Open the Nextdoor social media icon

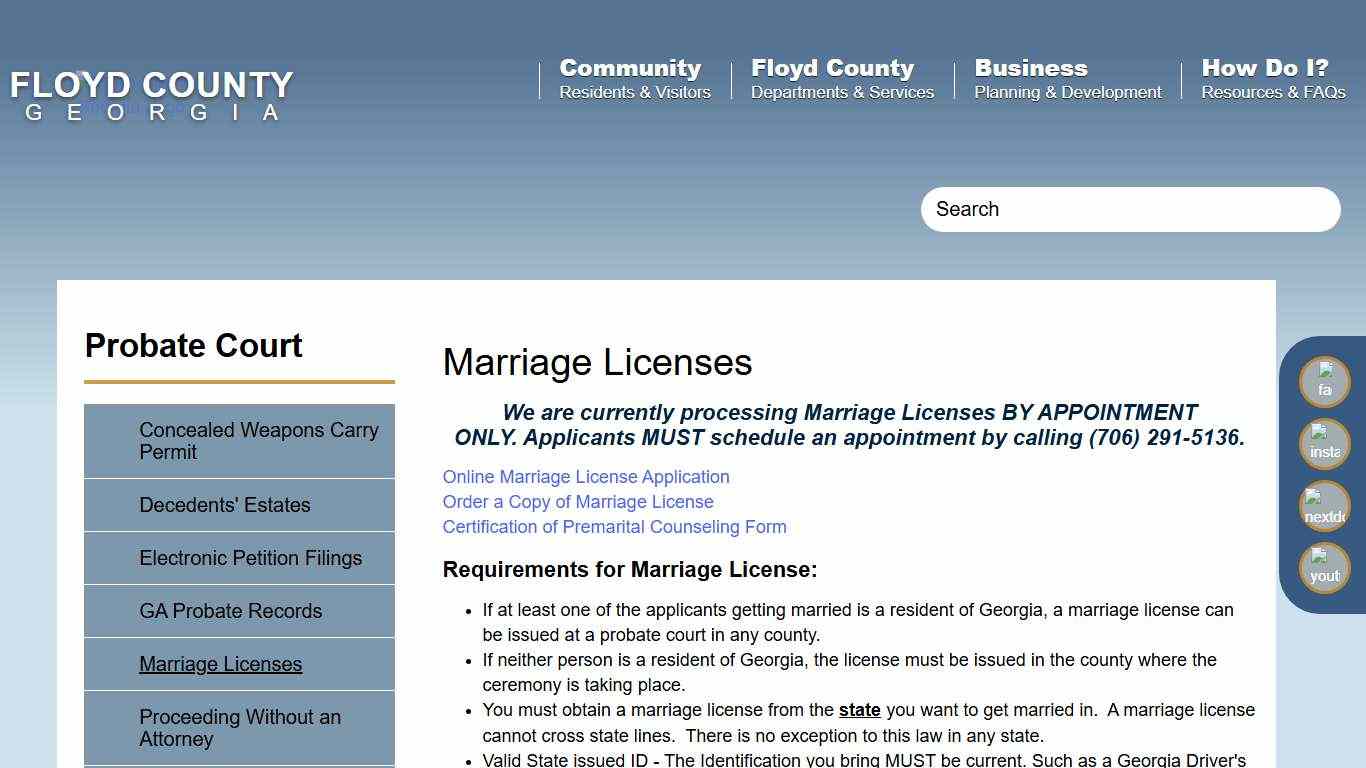point(1324,507)
